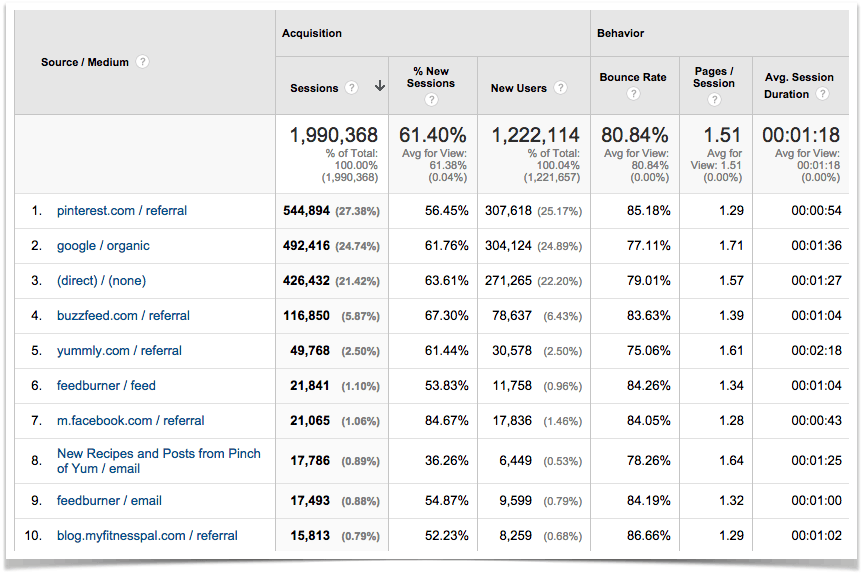Open the Bounce Rate help tooltip icon
Screen dimensions: 865x578
point(633,93)
